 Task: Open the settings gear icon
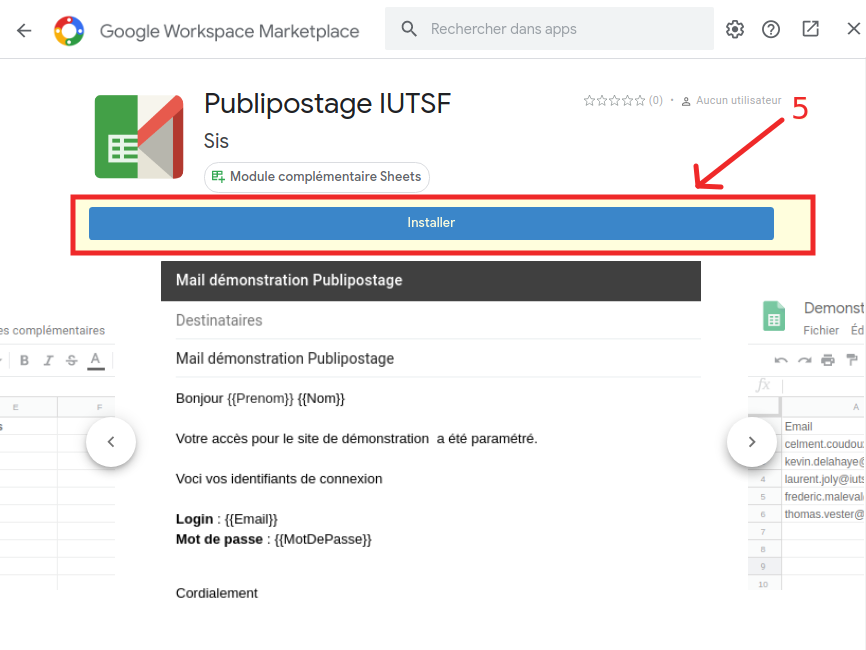tap(735, 29)
